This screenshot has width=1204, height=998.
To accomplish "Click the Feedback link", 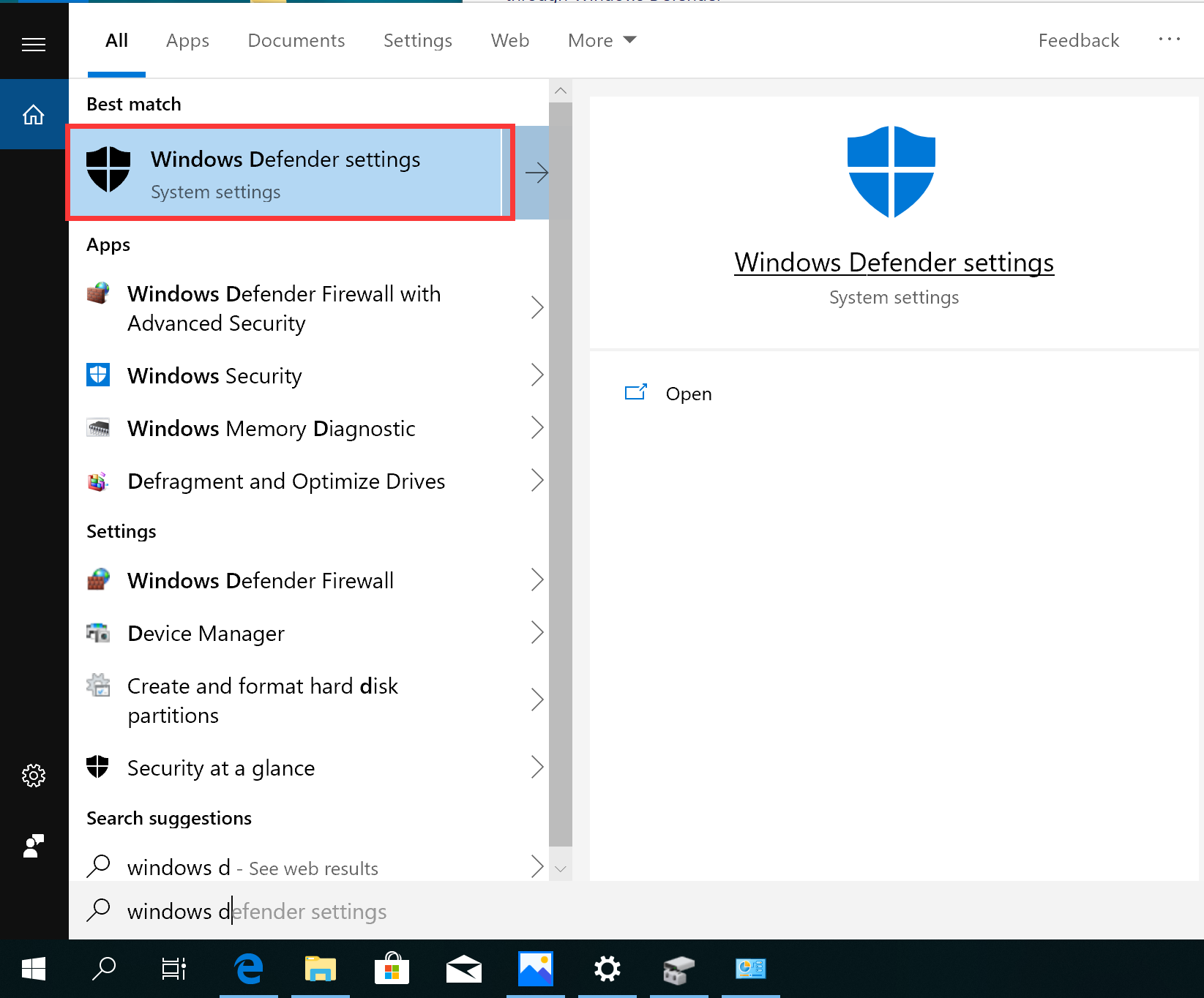I will click(x=1077, y=40).
